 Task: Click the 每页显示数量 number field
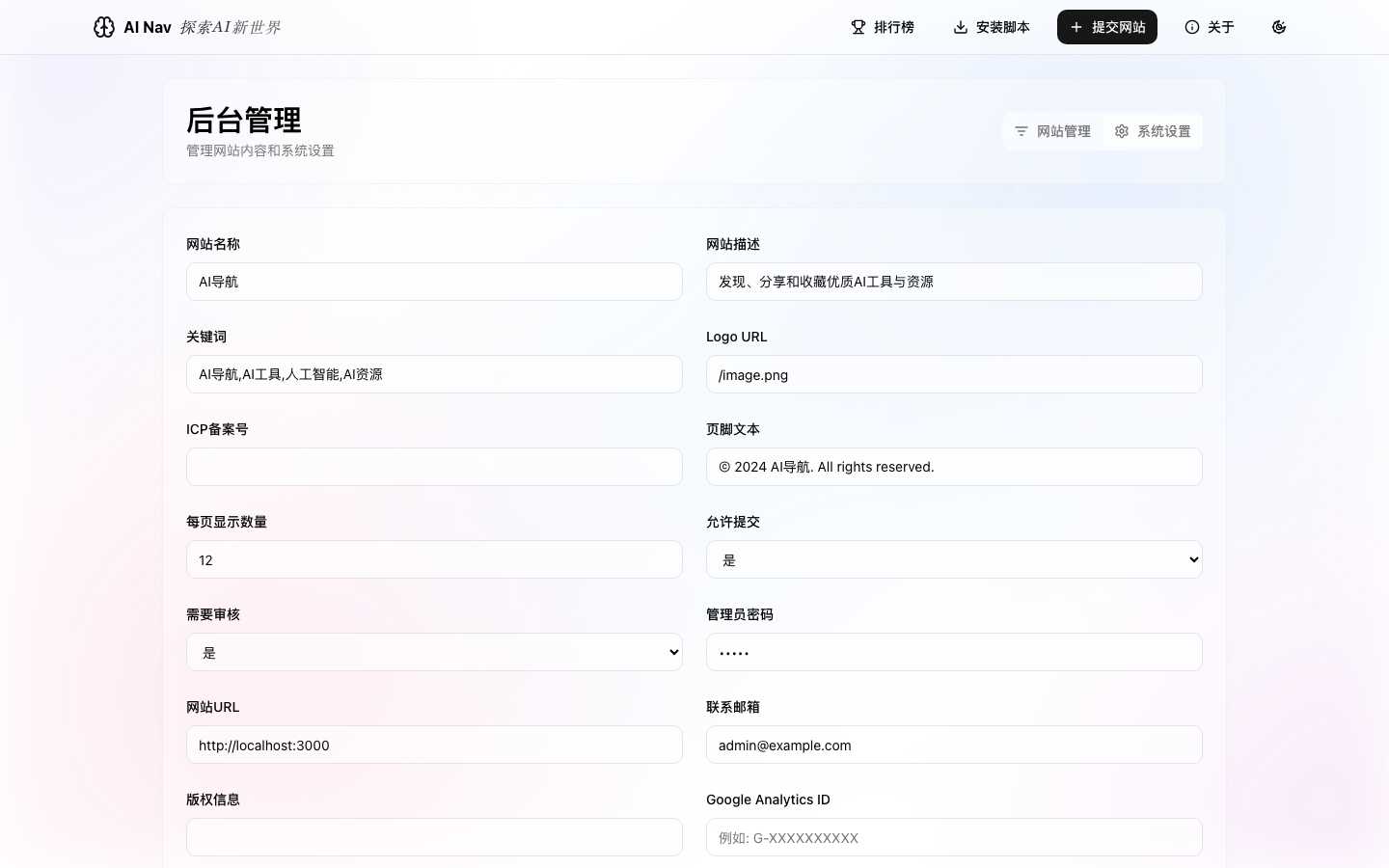pos(434,559)
